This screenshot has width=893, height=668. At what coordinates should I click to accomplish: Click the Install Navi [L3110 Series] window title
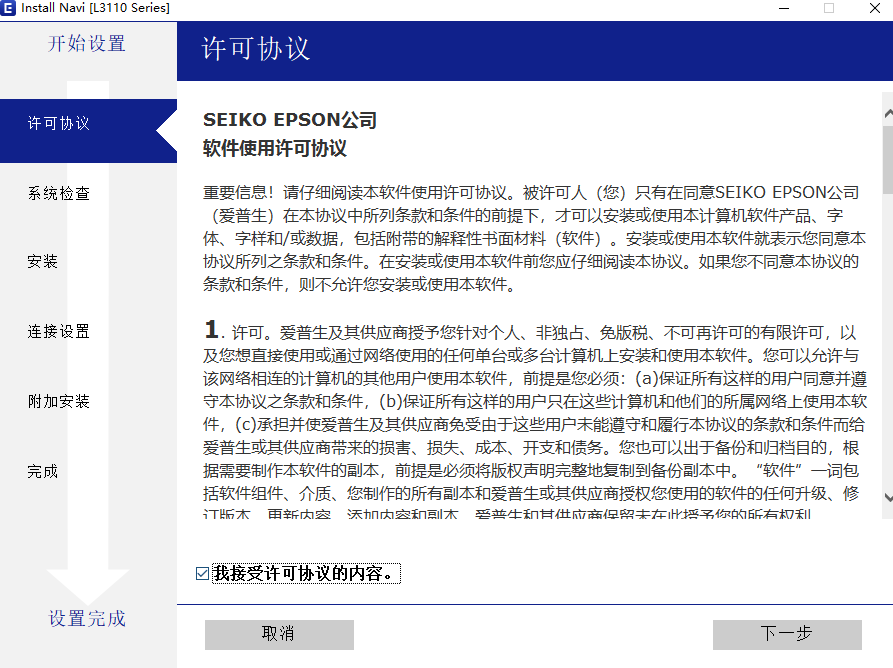pos(96,8)
